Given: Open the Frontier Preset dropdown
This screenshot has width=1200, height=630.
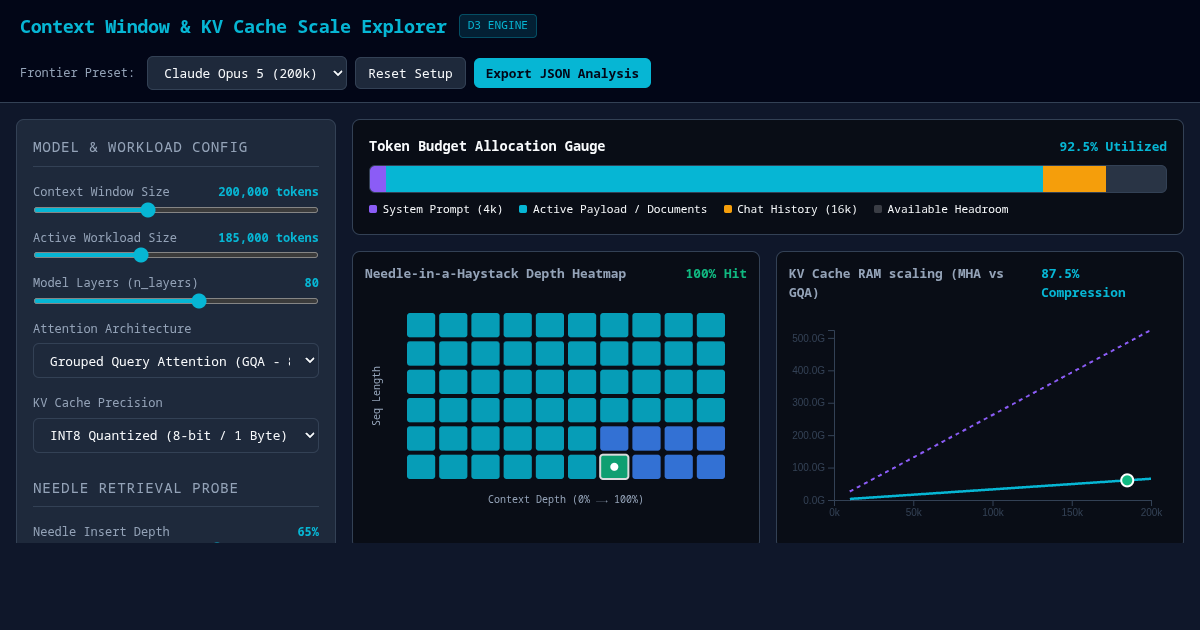Looking at the screenshot, I should 247,73.
